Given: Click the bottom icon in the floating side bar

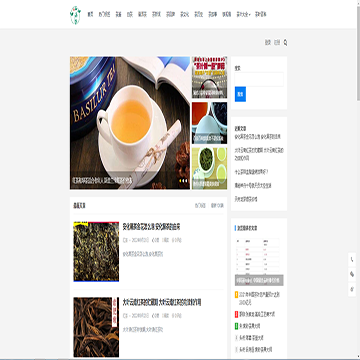Looking at the screenshot, I should (352, 289).
